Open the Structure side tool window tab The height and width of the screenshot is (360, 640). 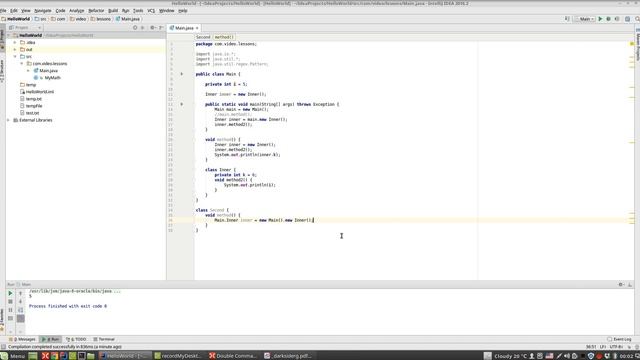point(2,71)
